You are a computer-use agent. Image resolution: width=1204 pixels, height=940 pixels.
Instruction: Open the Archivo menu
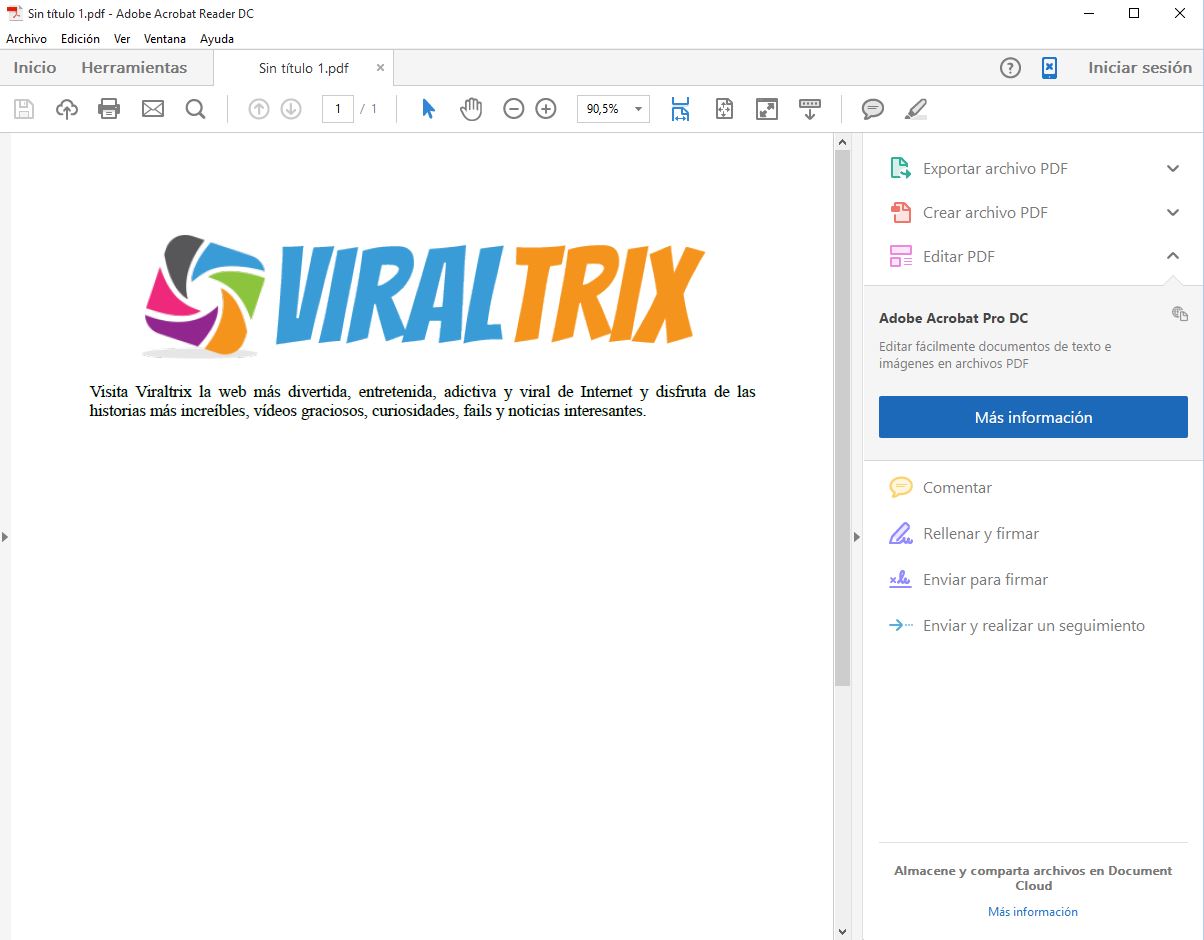coord(26,39)
